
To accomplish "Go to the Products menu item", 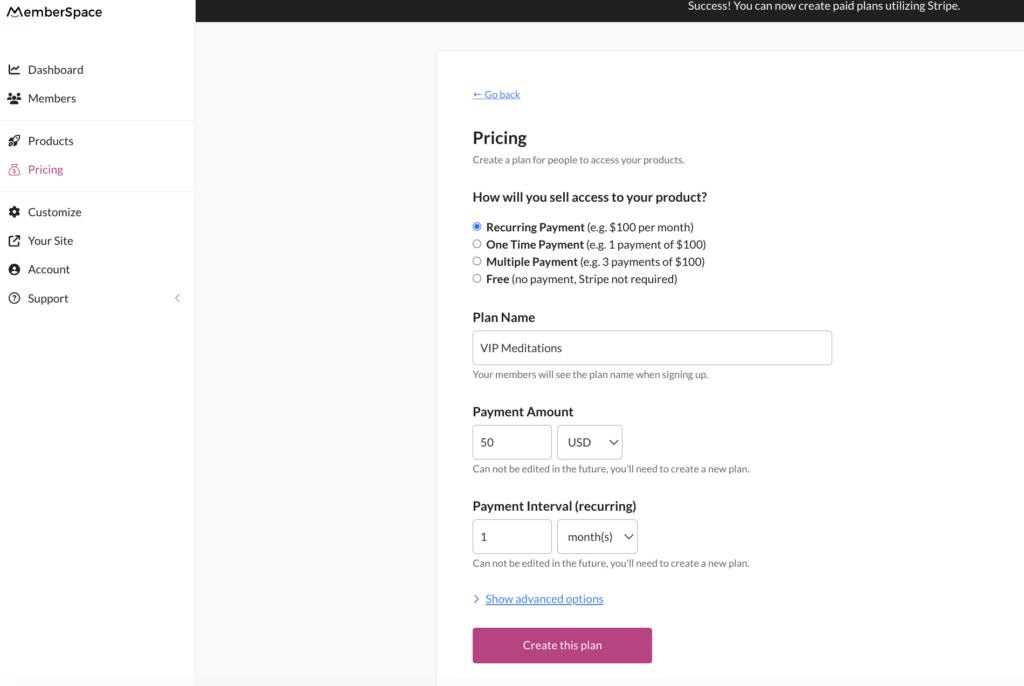I will point(50,141).
